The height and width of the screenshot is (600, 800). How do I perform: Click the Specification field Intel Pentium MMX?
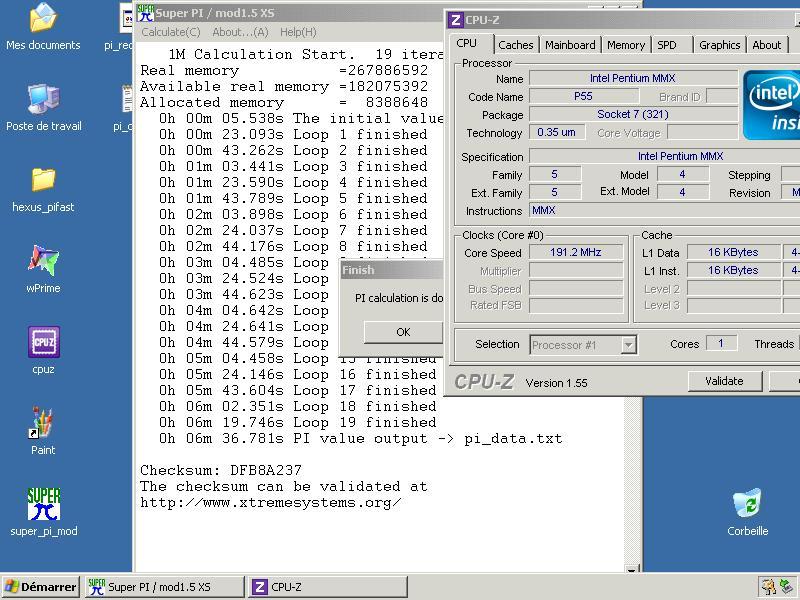tap(665, 156)
